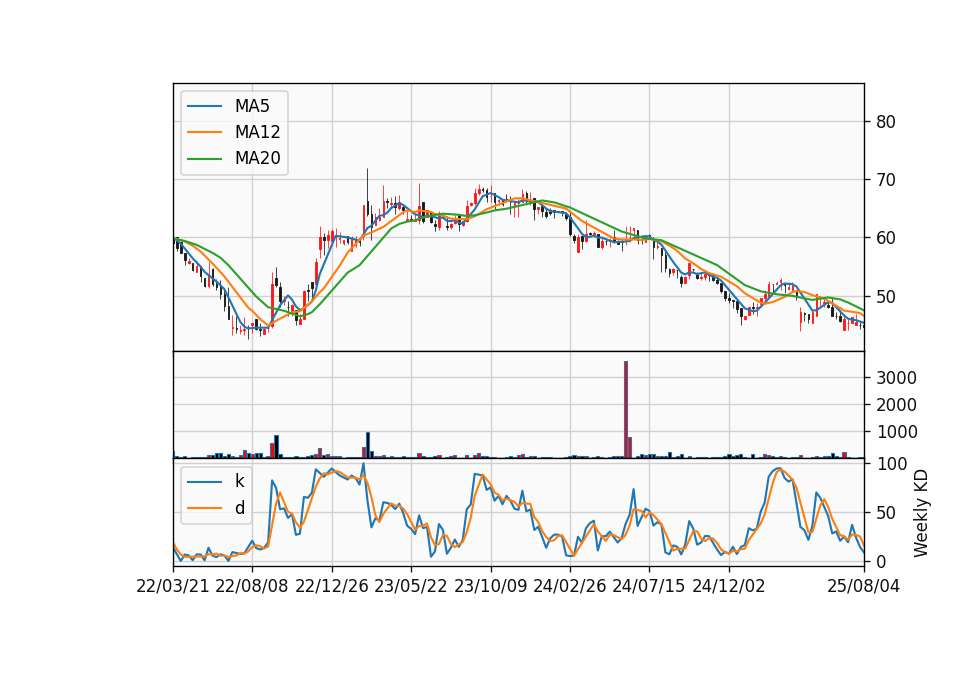960x690 pixels.
Task: Click the 22/12/26 date label
Action: coord(332,586)
